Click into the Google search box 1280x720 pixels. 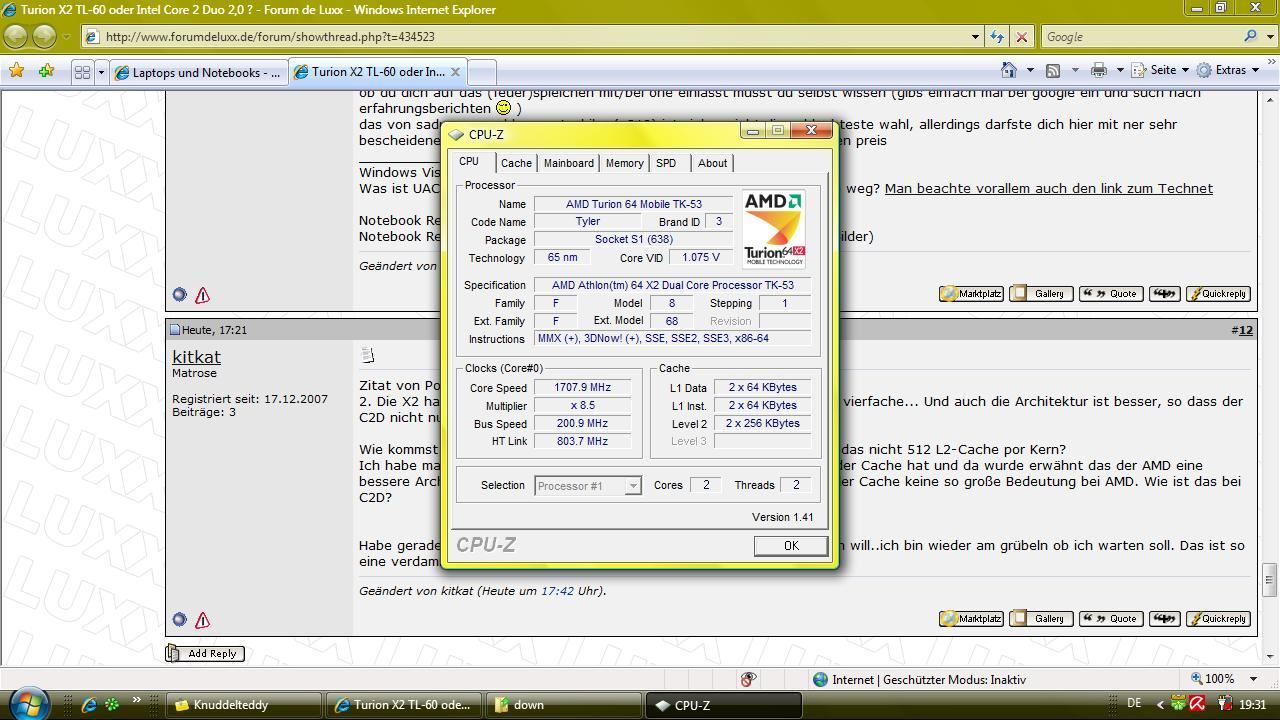(x=1140, y=36)
